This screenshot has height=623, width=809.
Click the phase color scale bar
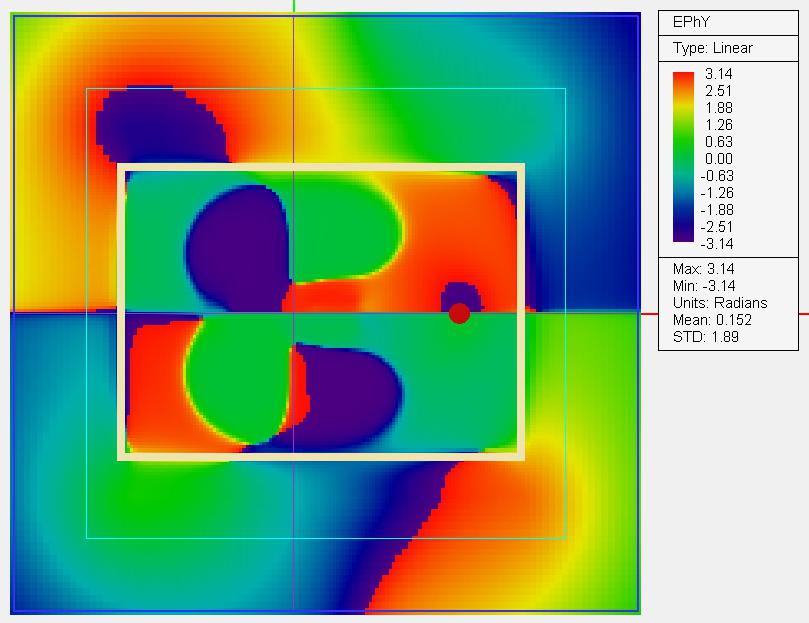click(683, 157)
